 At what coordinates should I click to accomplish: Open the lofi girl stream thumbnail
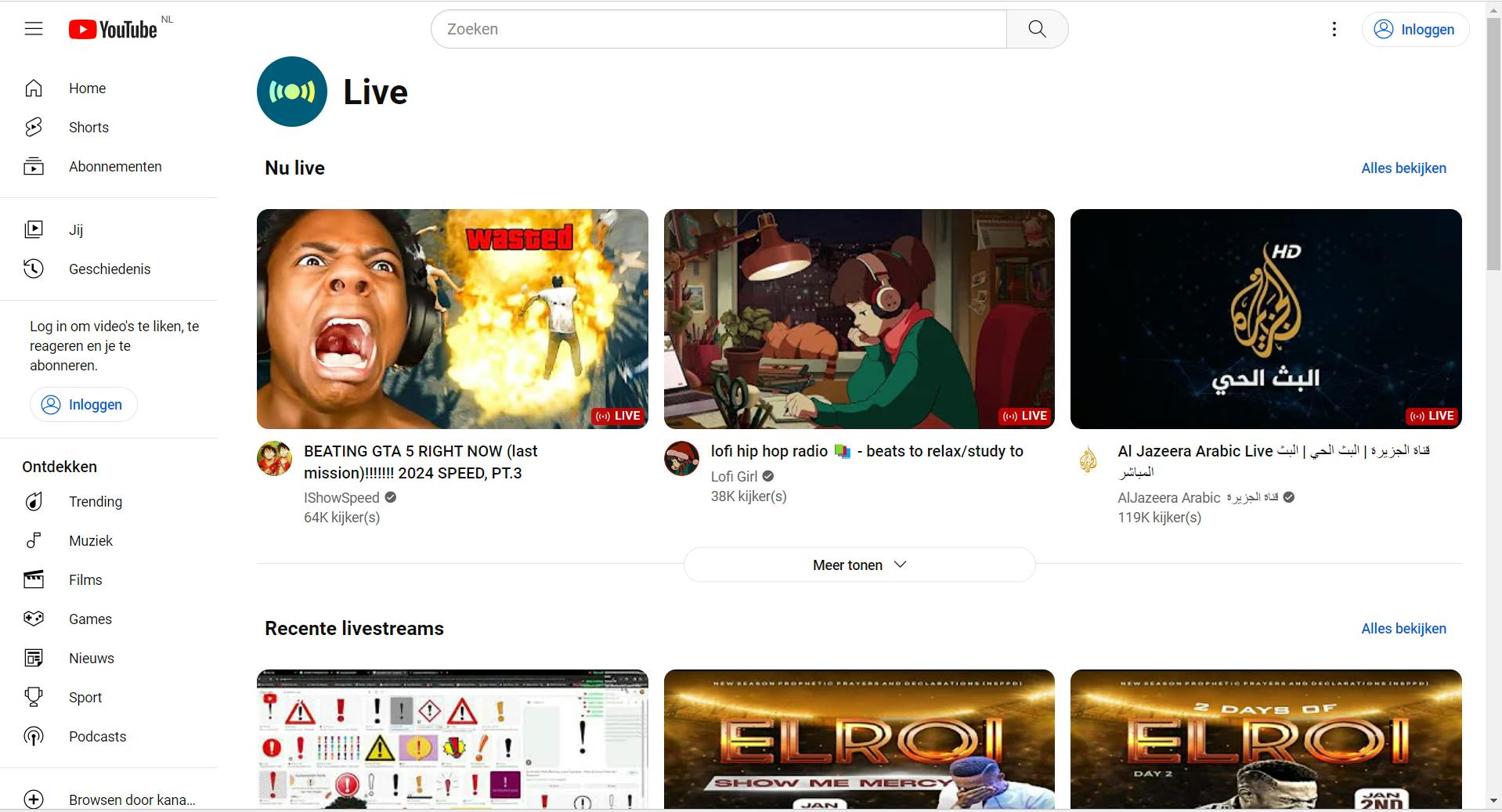[859, 319]
